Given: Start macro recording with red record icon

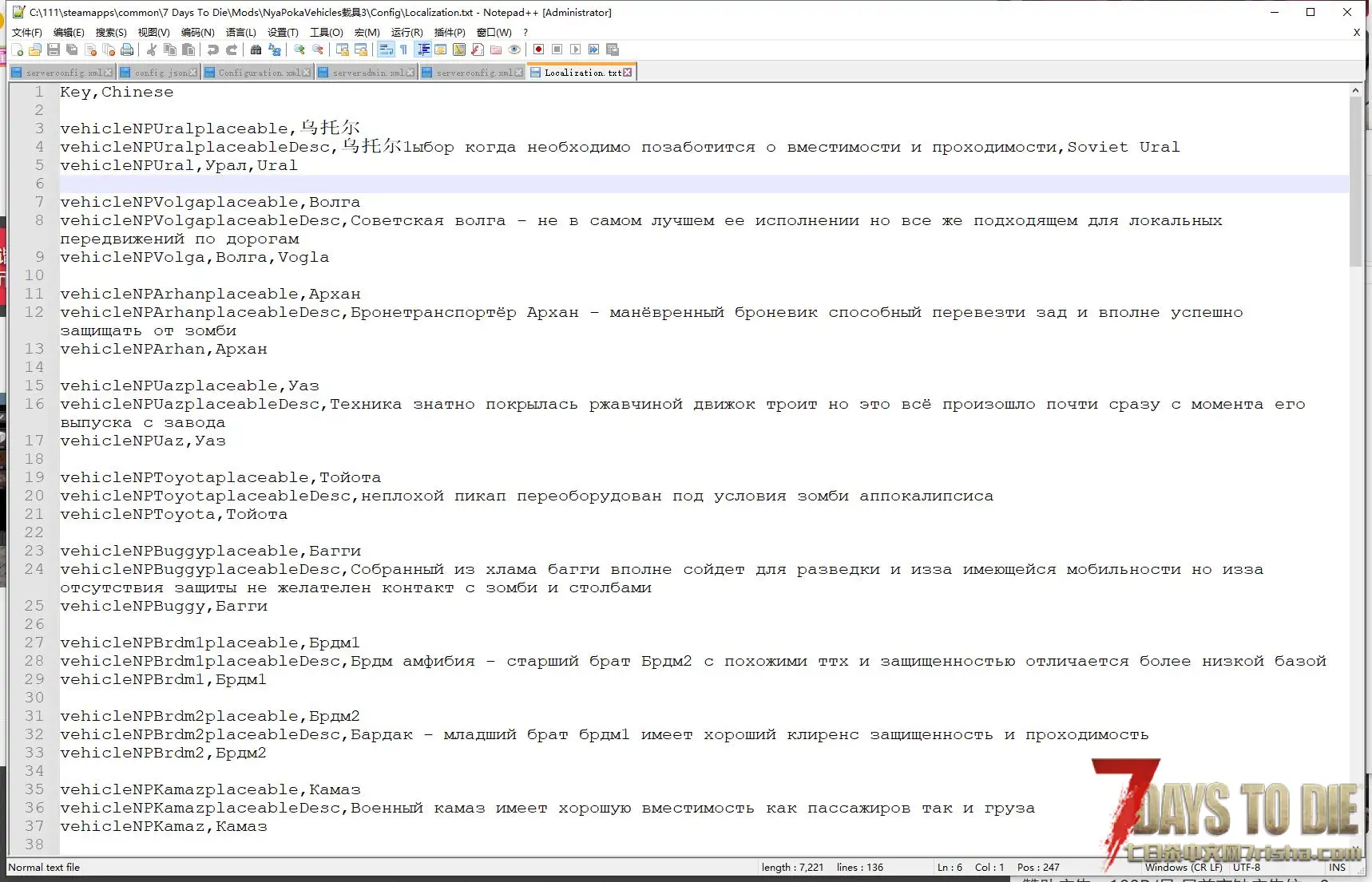Looking at the screenshot, I should tap(539, 49).
